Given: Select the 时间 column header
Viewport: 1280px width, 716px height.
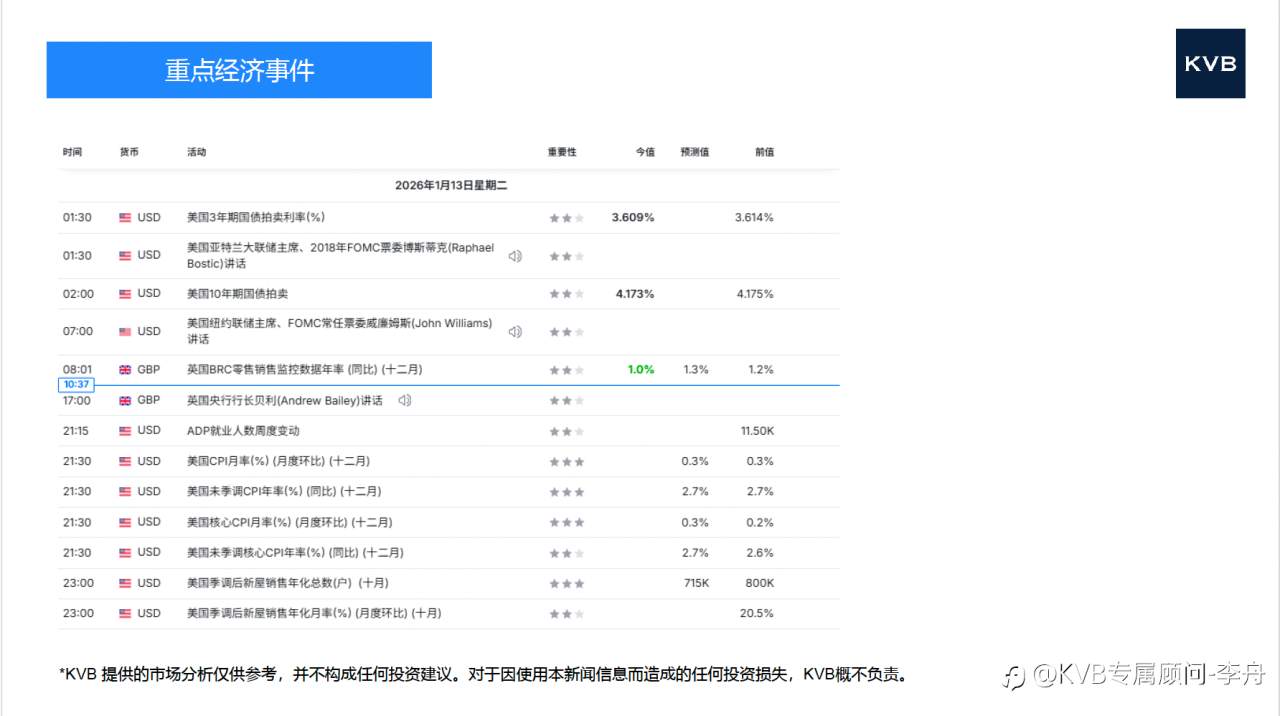Looking at the screenshot, I should (72, 152).
